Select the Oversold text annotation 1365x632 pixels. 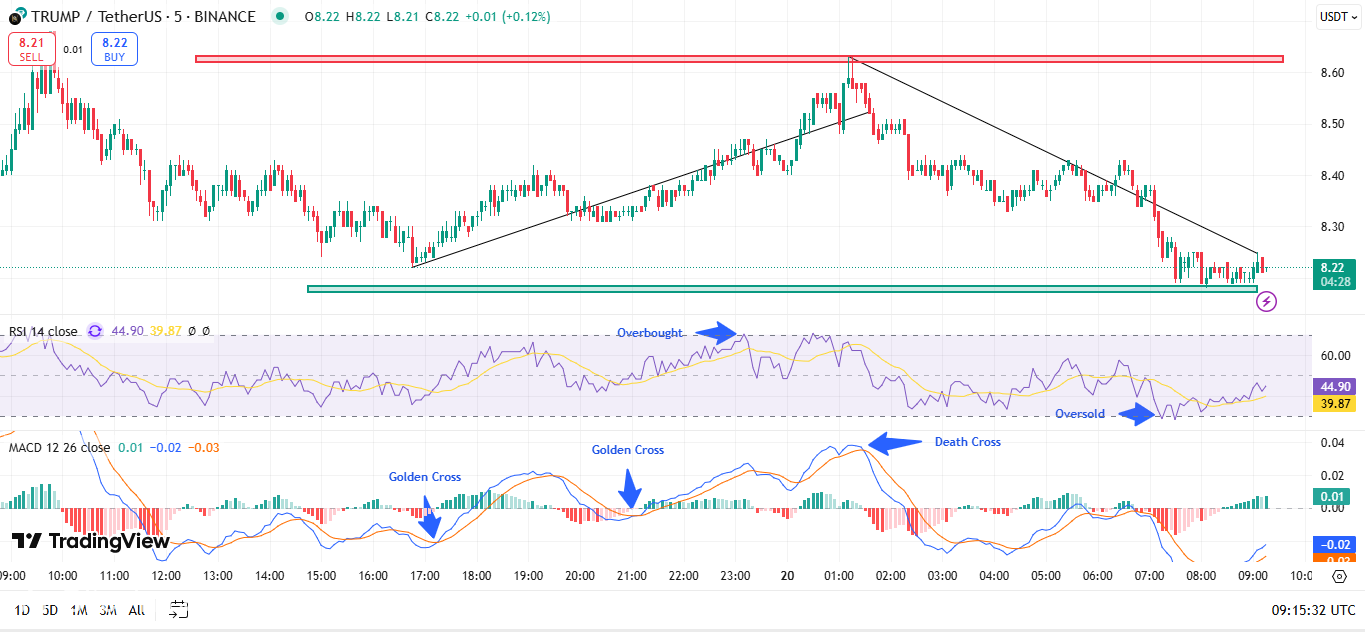(x=1080, y=413)
